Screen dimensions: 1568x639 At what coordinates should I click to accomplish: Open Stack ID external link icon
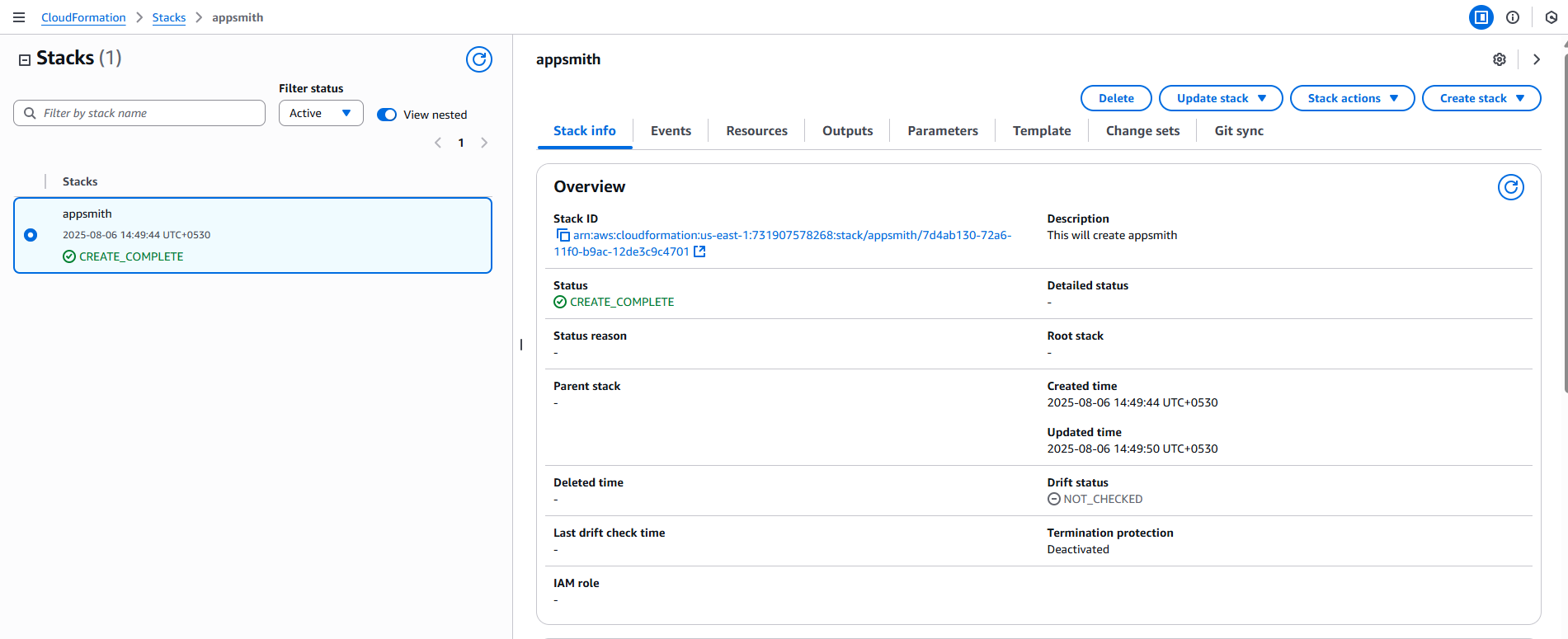coord(699,251)
